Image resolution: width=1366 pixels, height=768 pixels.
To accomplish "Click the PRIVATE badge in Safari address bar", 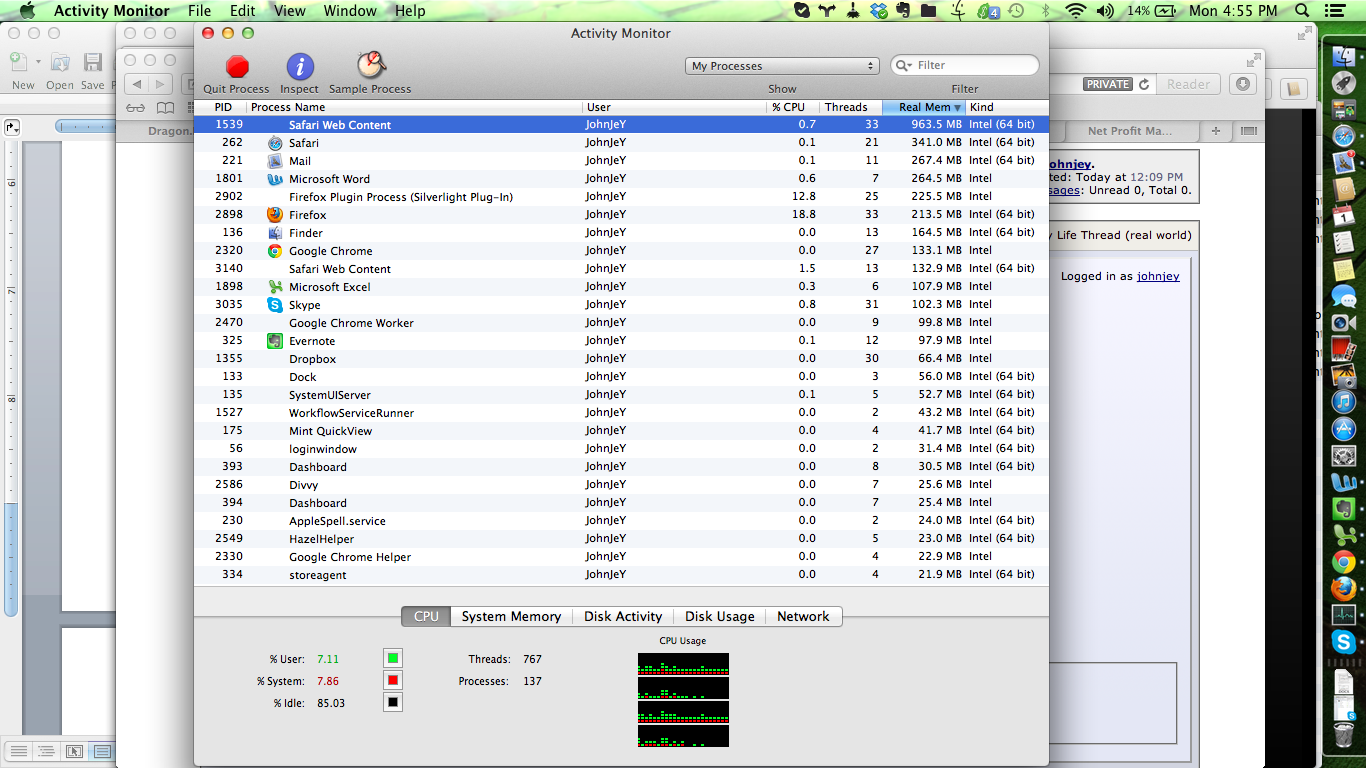I will (1108, 85).
